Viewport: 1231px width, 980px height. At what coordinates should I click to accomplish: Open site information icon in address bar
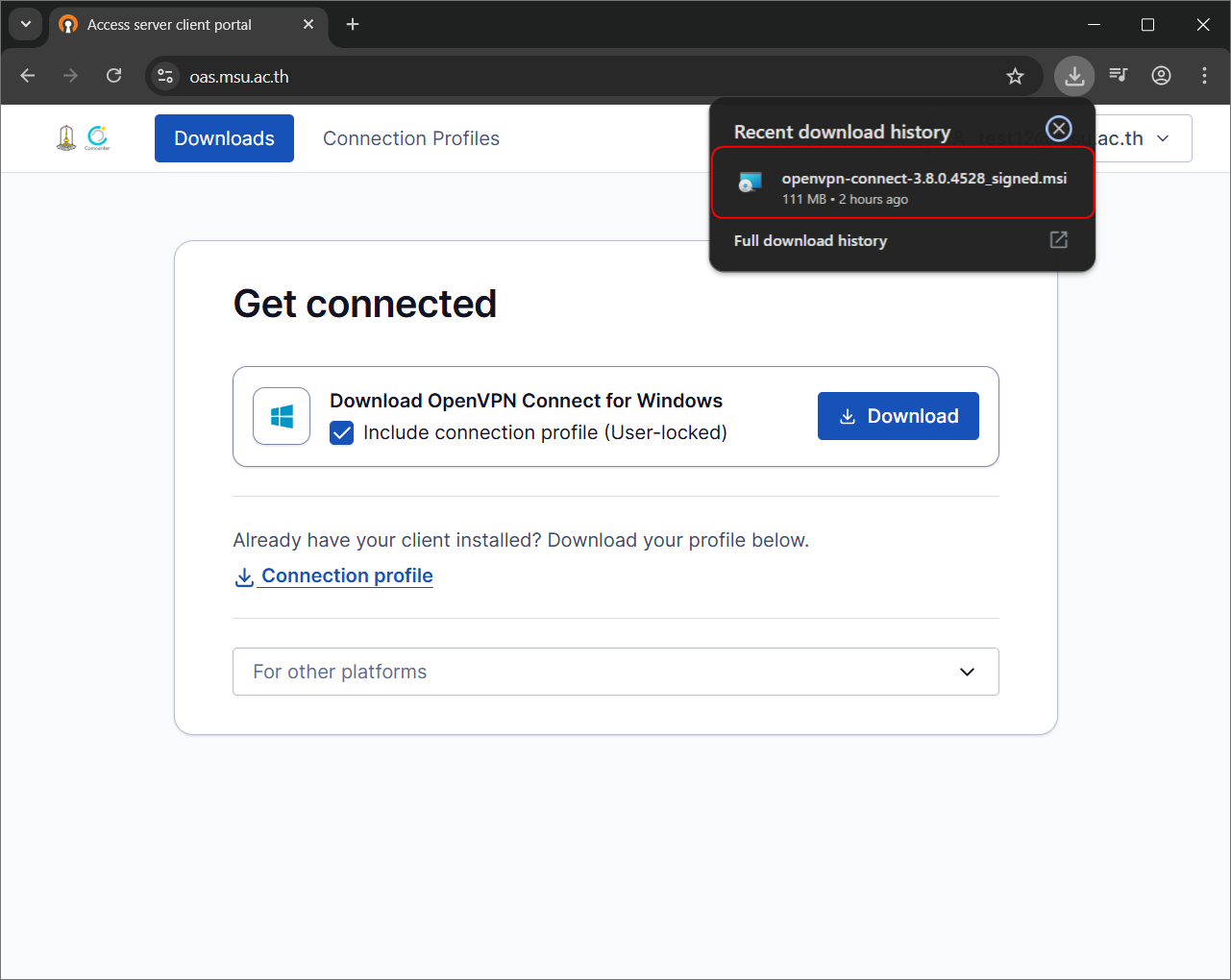point(165,77)
